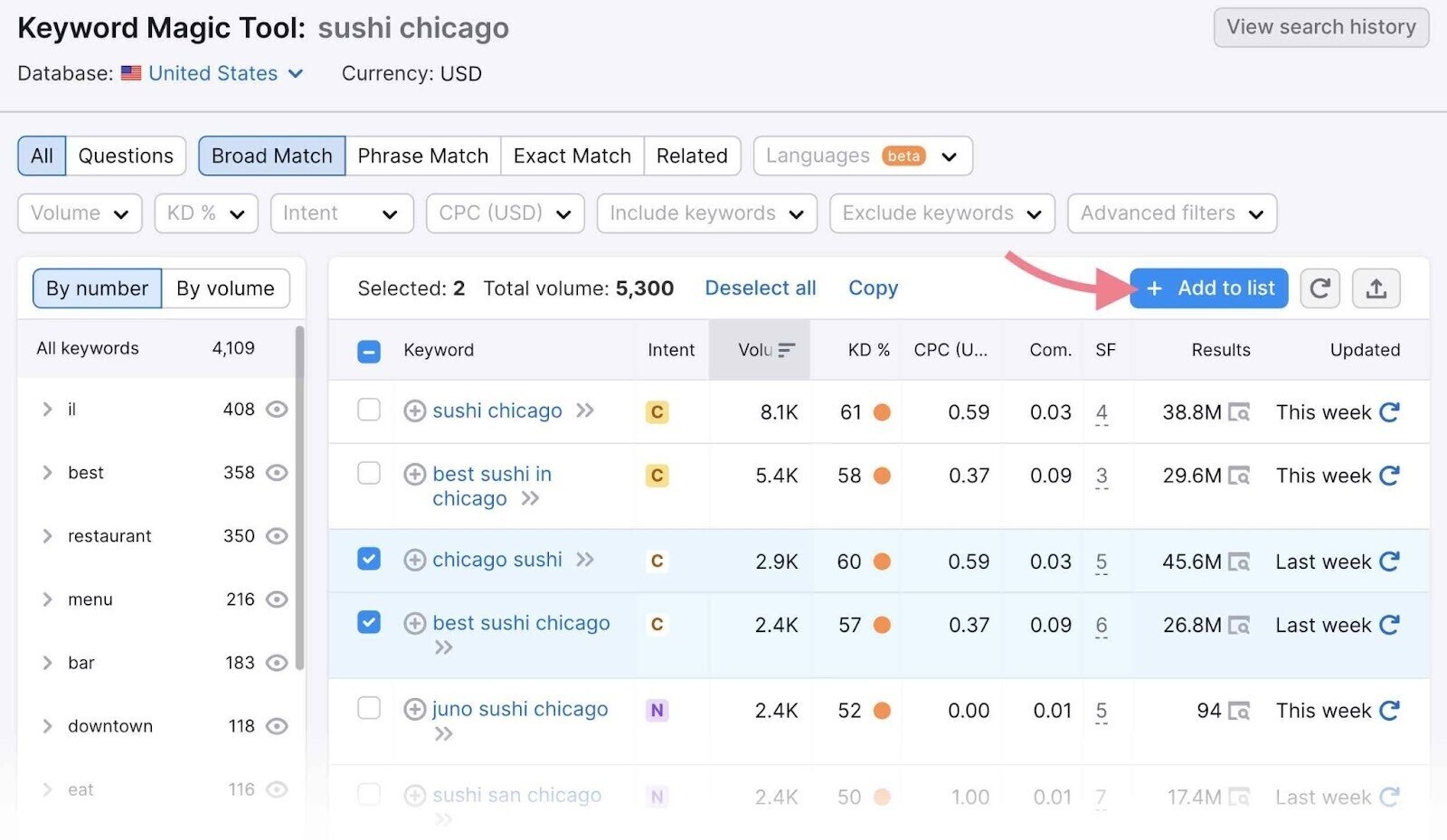Click plus icon beside chicago sushi keyword

tap(414, 561)
